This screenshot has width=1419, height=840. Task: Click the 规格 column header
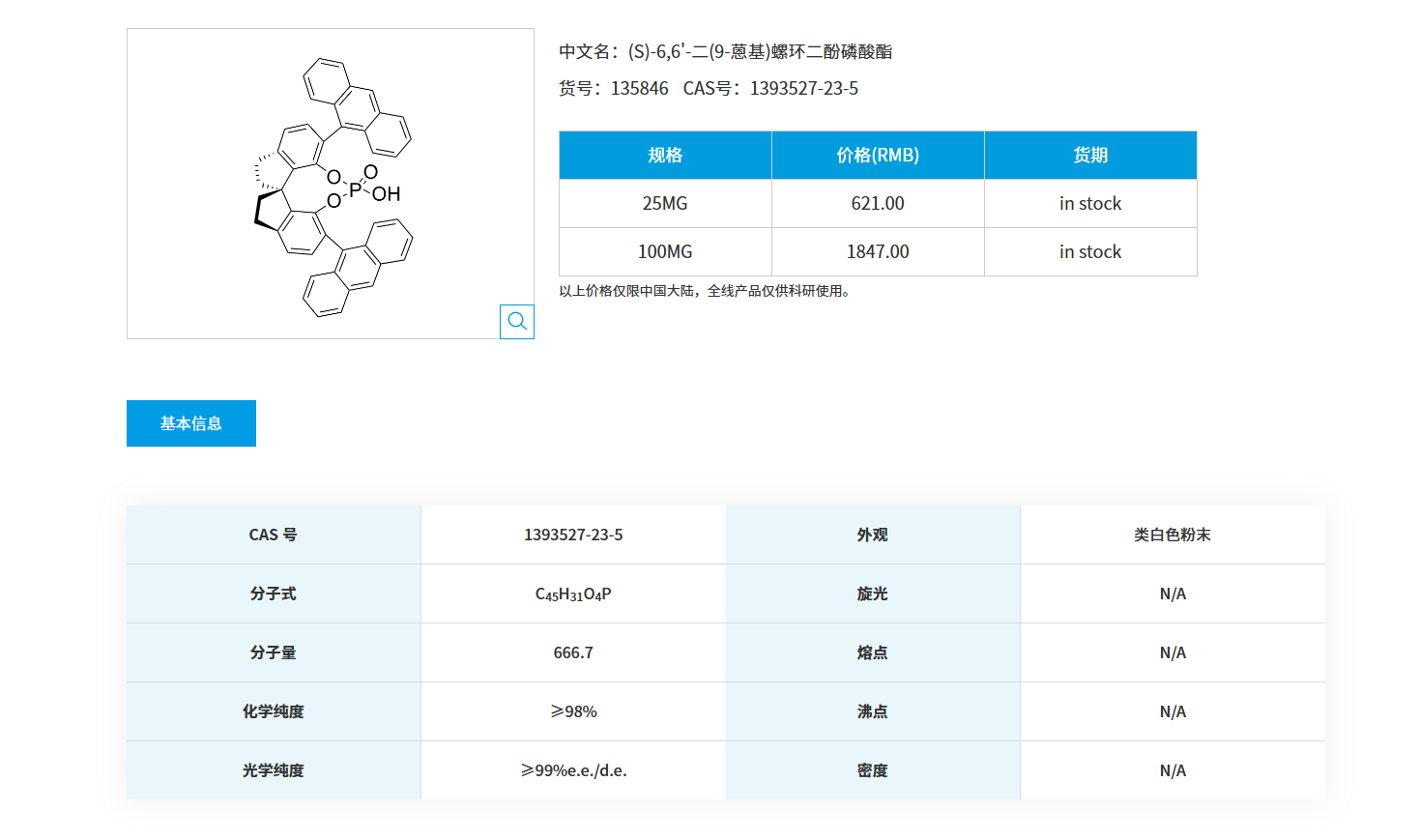click(664, 155)
